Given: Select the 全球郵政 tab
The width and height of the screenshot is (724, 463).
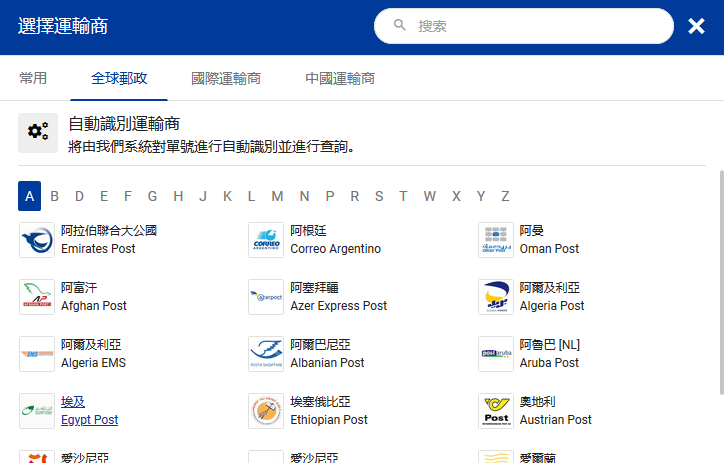Looking at the screenshot, I should (119, 78).
